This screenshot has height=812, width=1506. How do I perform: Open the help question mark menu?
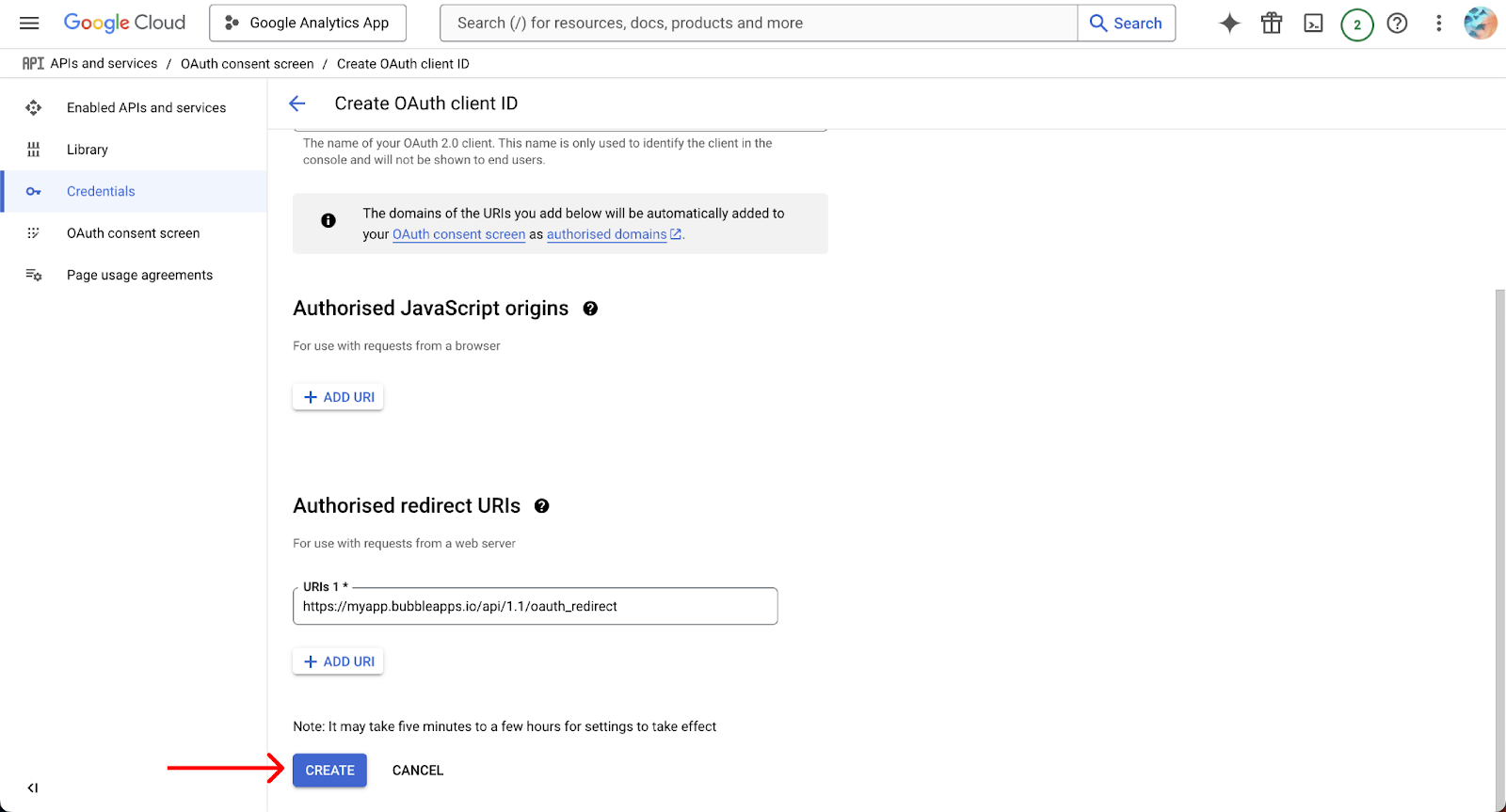pyautogui.click(x=1397, y=24)
